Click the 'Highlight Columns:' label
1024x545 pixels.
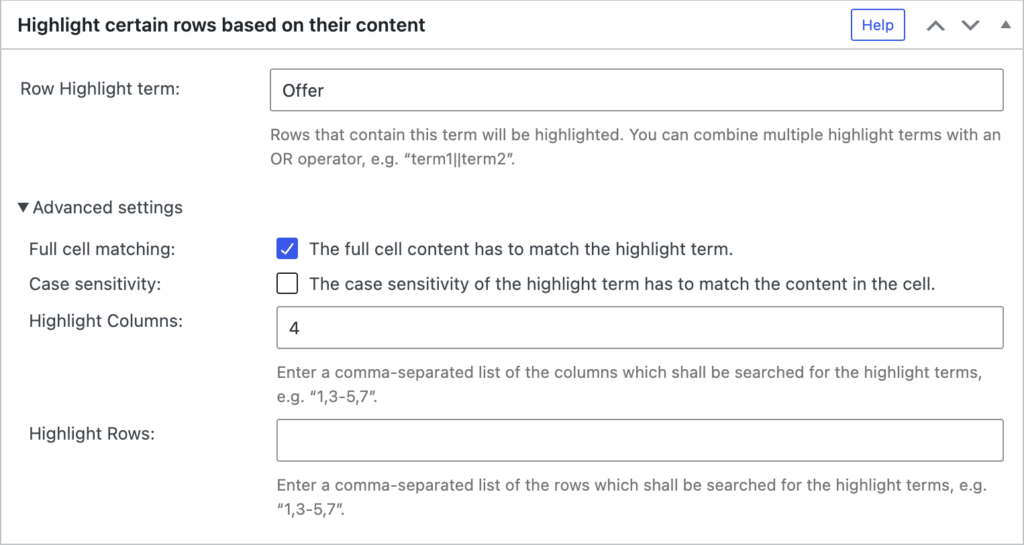[106, 321]
